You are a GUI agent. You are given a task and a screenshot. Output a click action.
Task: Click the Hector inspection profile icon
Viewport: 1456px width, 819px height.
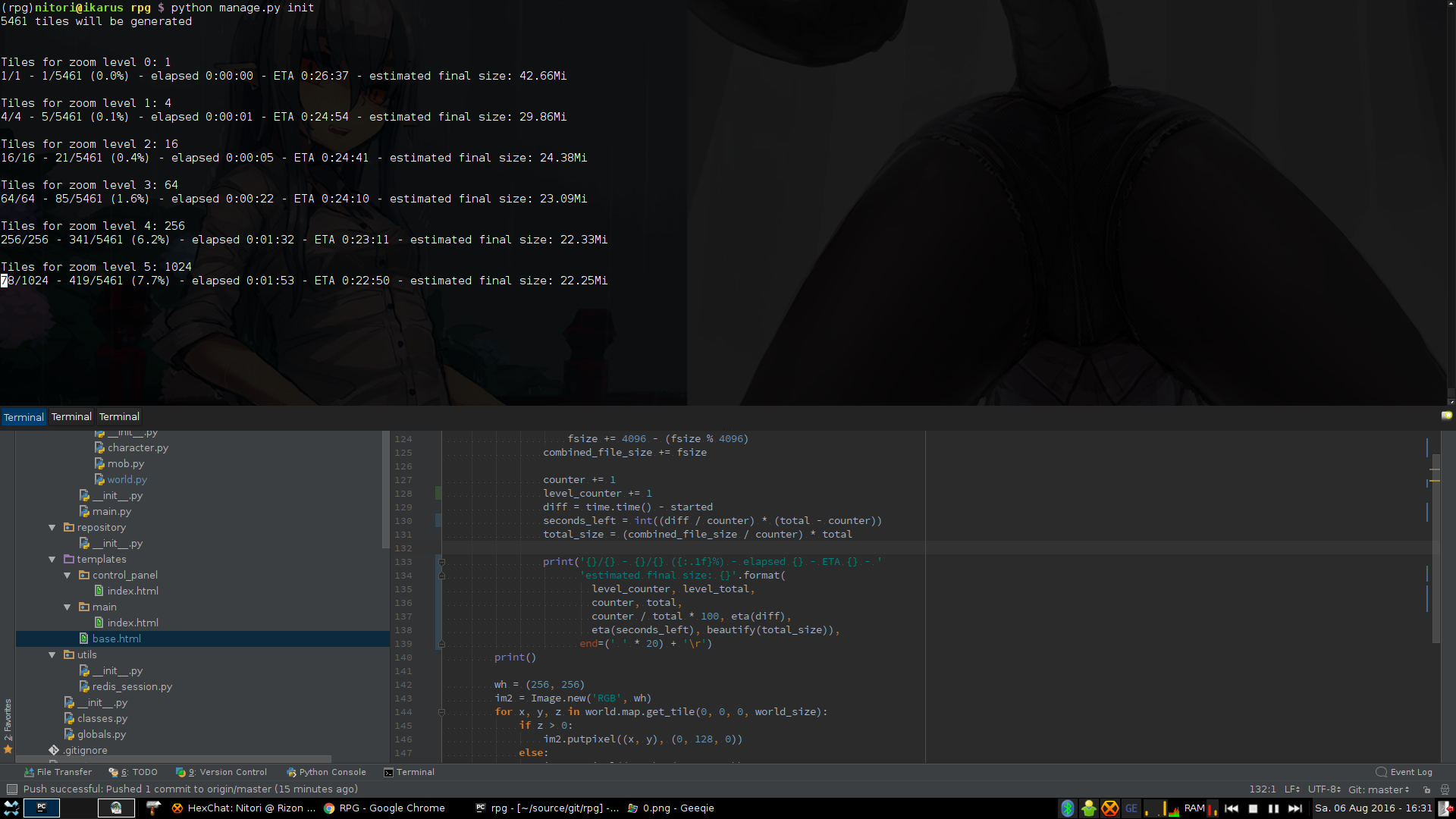click(1445, 789)
